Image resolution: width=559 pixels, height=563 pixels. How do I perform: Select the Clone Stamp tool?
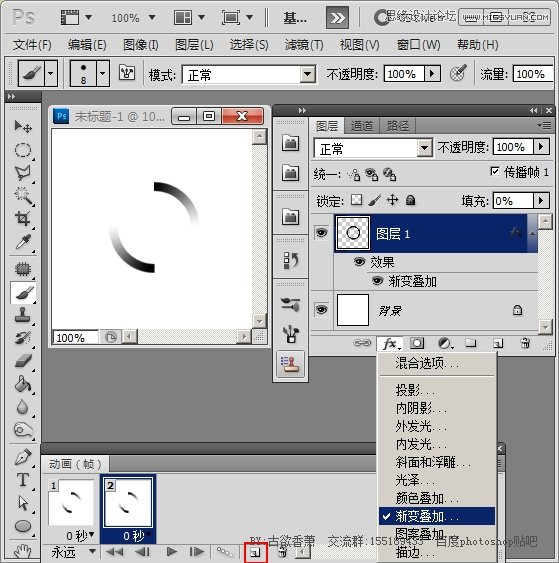[23, 315]
